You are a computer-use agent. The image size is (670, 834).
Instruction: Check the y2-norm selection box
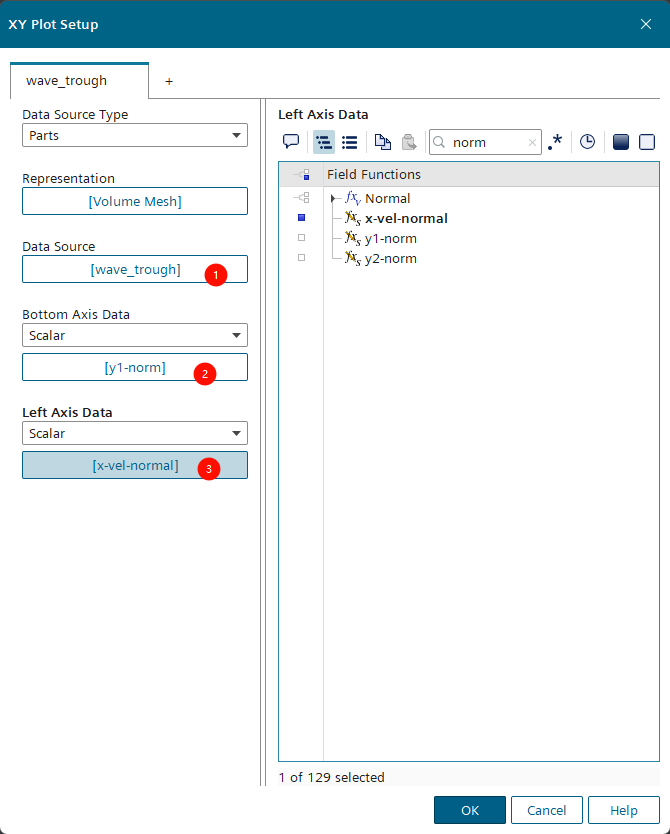click(x=301, y=258)
